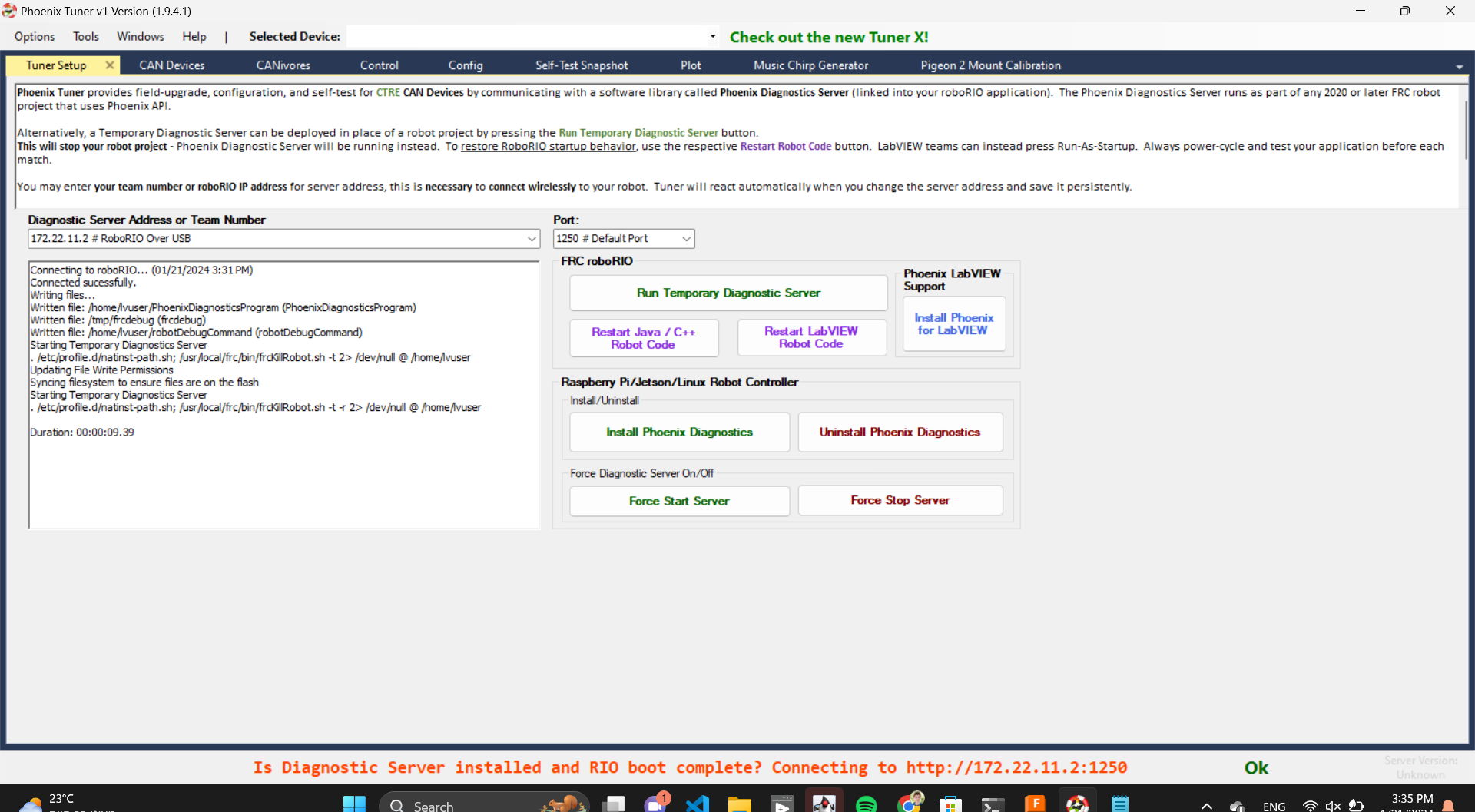
Task: Switch to the Control tab
Action: click(x=380, y=65)
